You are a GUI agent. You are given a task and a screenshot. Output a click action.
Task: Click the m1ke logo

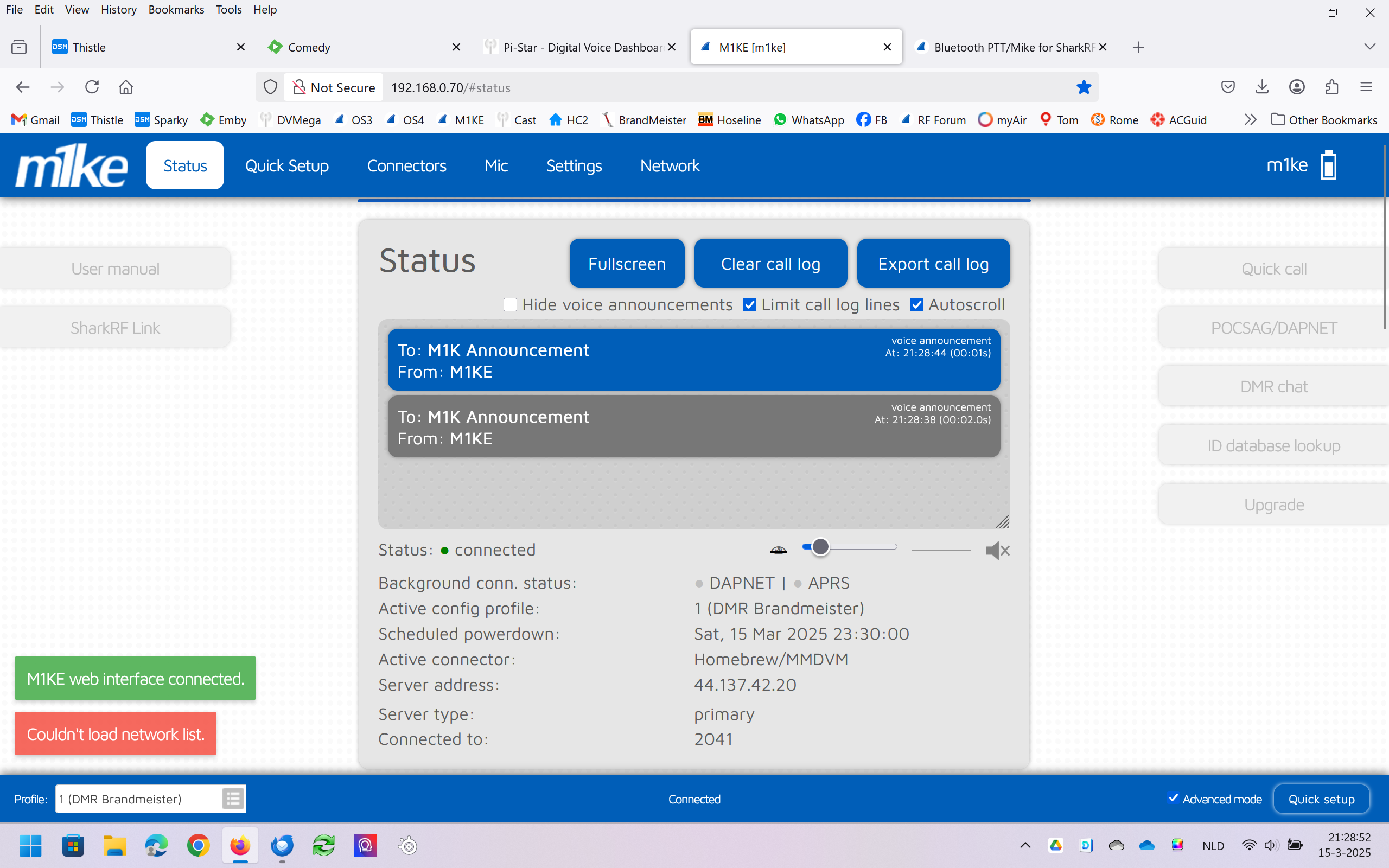click(x=71, y=165)
